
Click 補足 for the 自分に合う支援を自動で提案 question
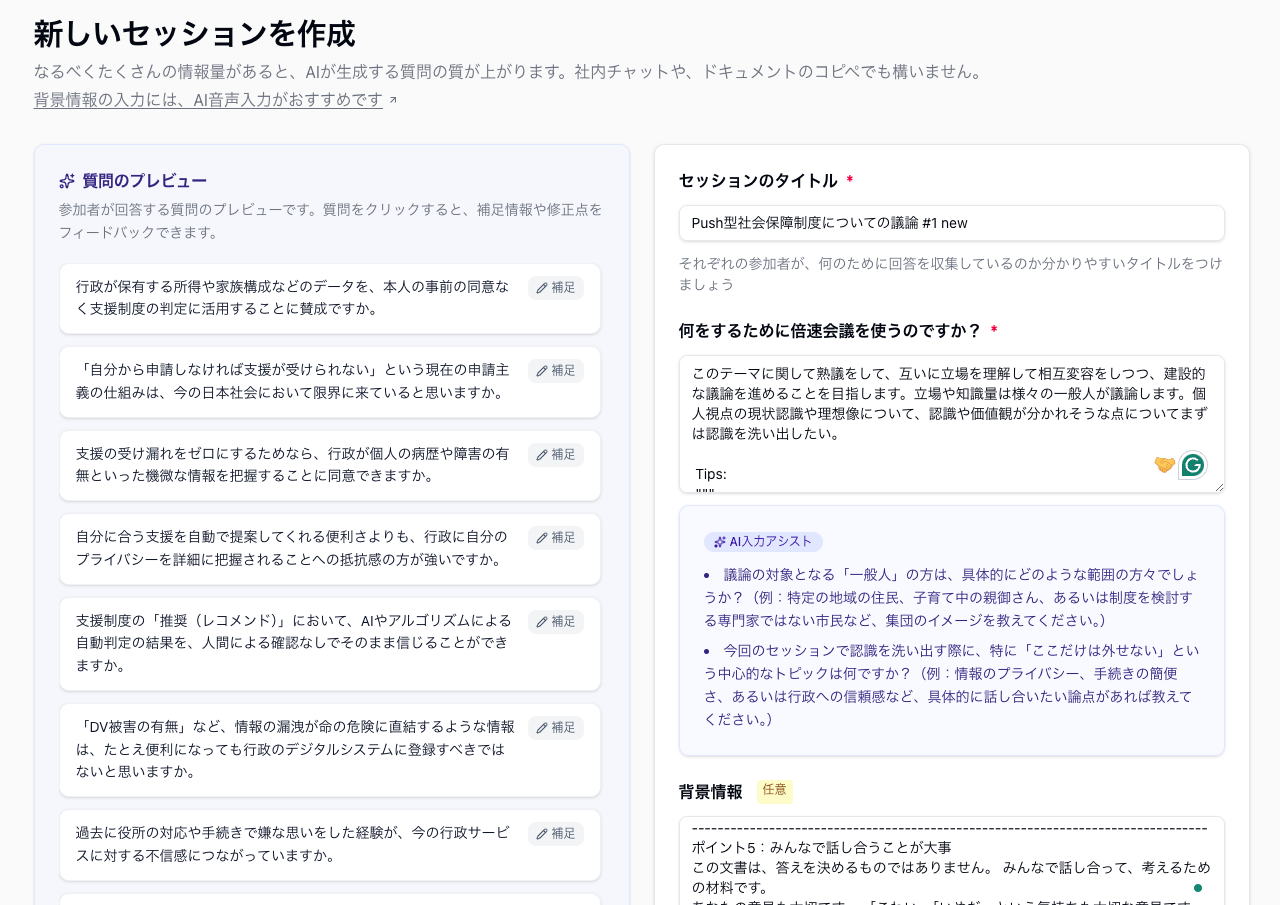click(556, 538)
